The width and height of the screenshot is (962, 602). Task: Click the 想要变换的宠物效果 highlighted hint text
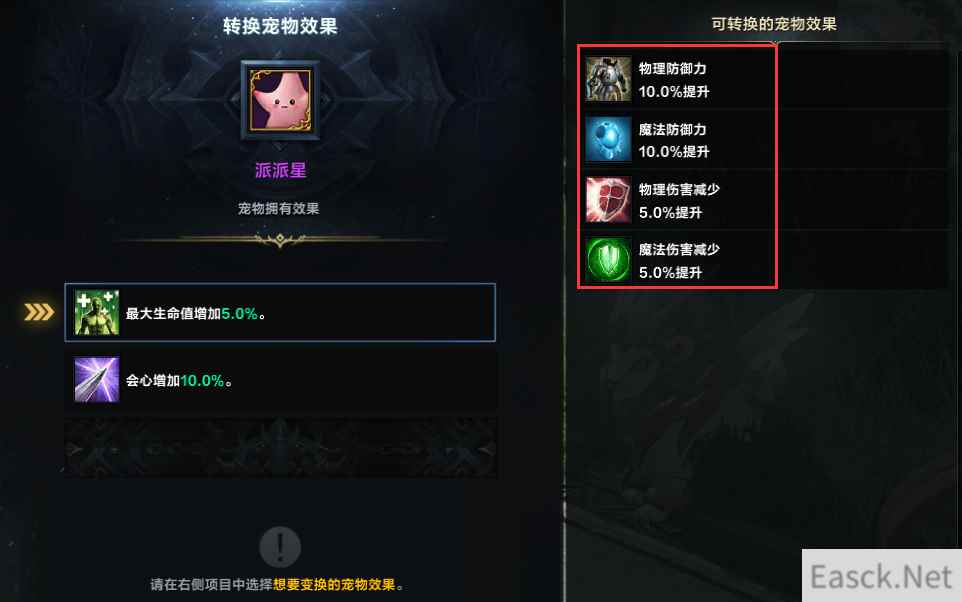(x=334, y=584)
